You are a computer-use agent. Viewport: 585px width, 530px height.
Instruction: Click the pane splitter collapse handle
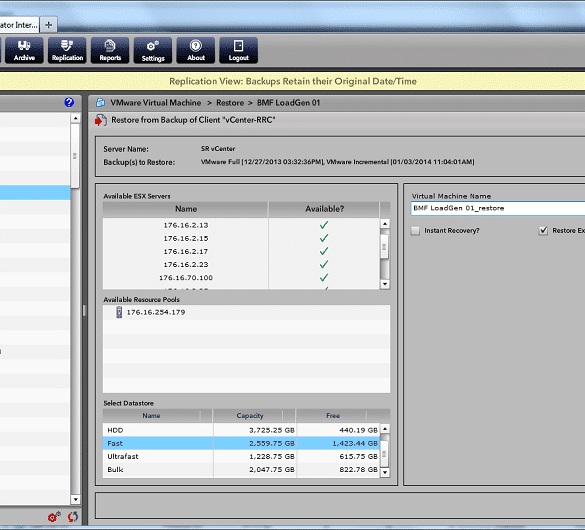[x=84, y=310]
